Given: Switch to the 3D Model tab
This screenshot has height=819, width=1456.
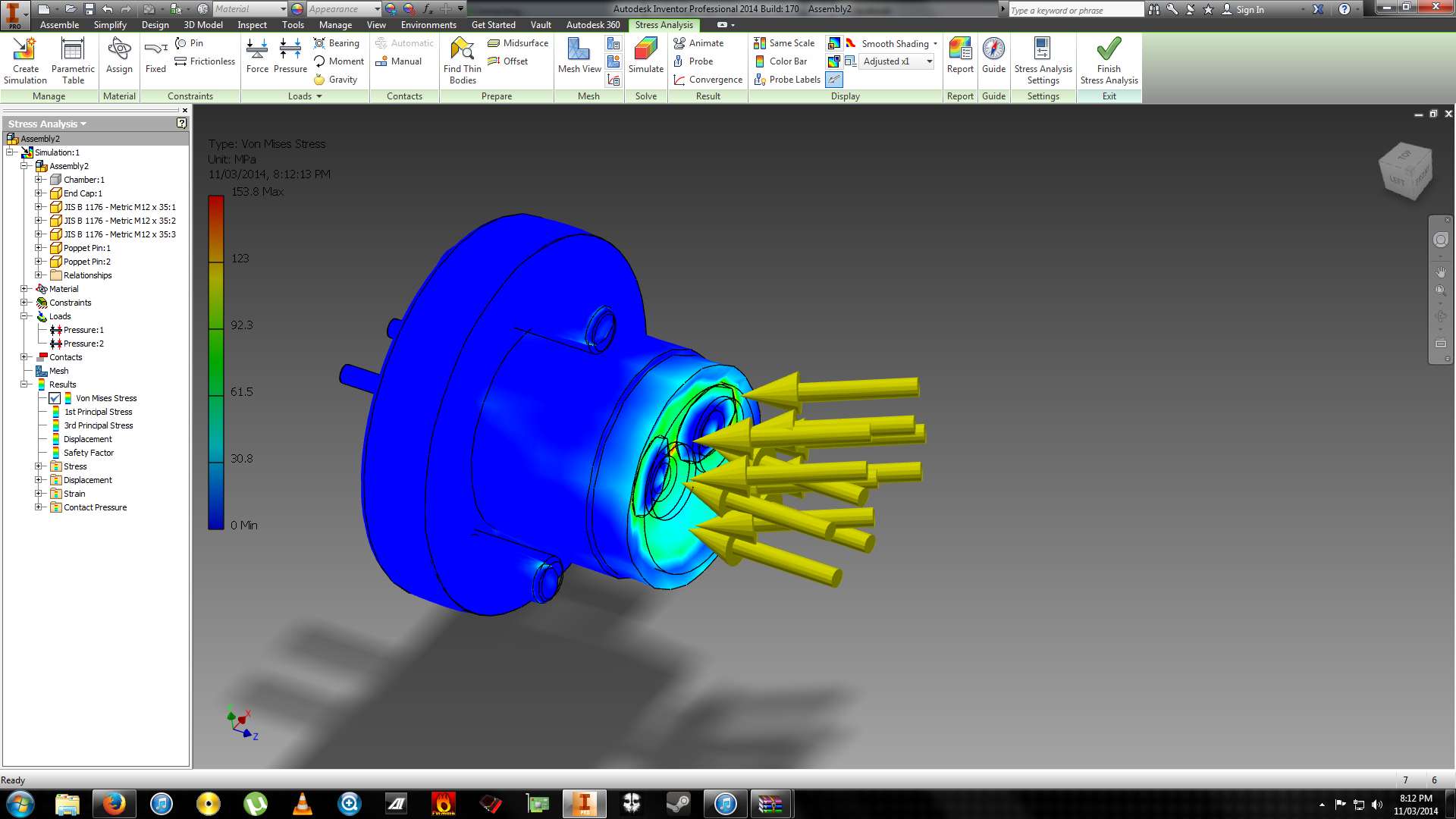Looking at the screenshot, I should (x=203, y=25).
